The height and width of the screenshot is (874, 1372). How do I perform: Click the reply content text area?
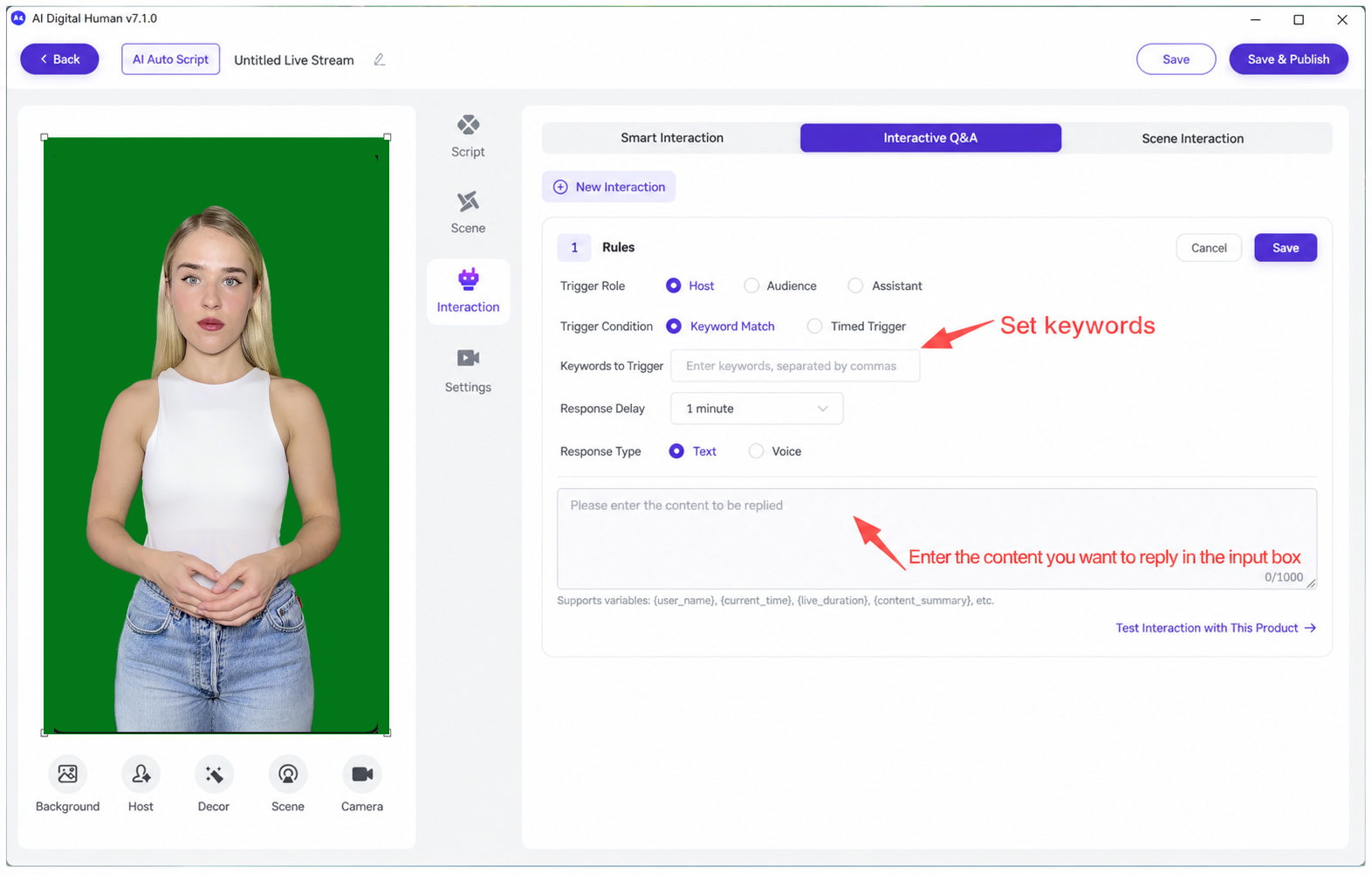point(936,539)
